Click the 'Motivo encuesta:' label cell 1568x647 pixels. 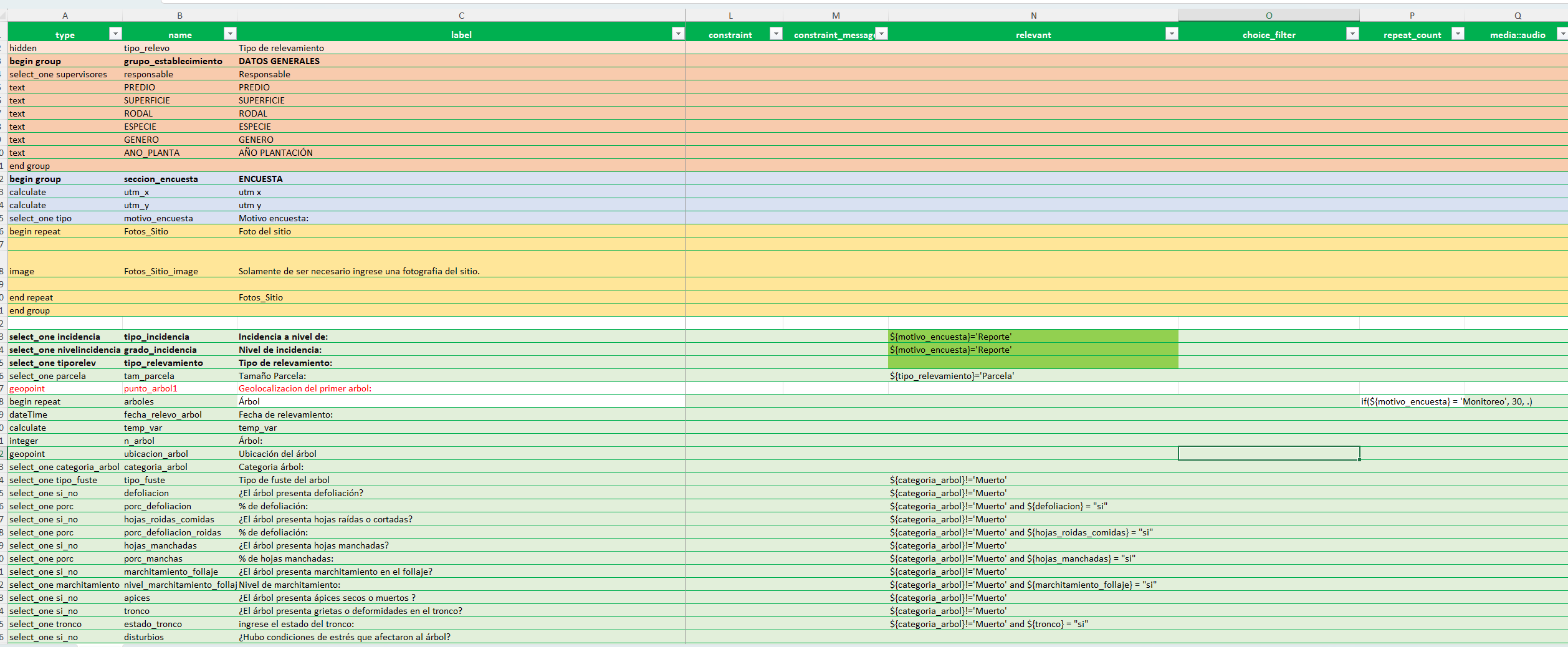(461, 218)
